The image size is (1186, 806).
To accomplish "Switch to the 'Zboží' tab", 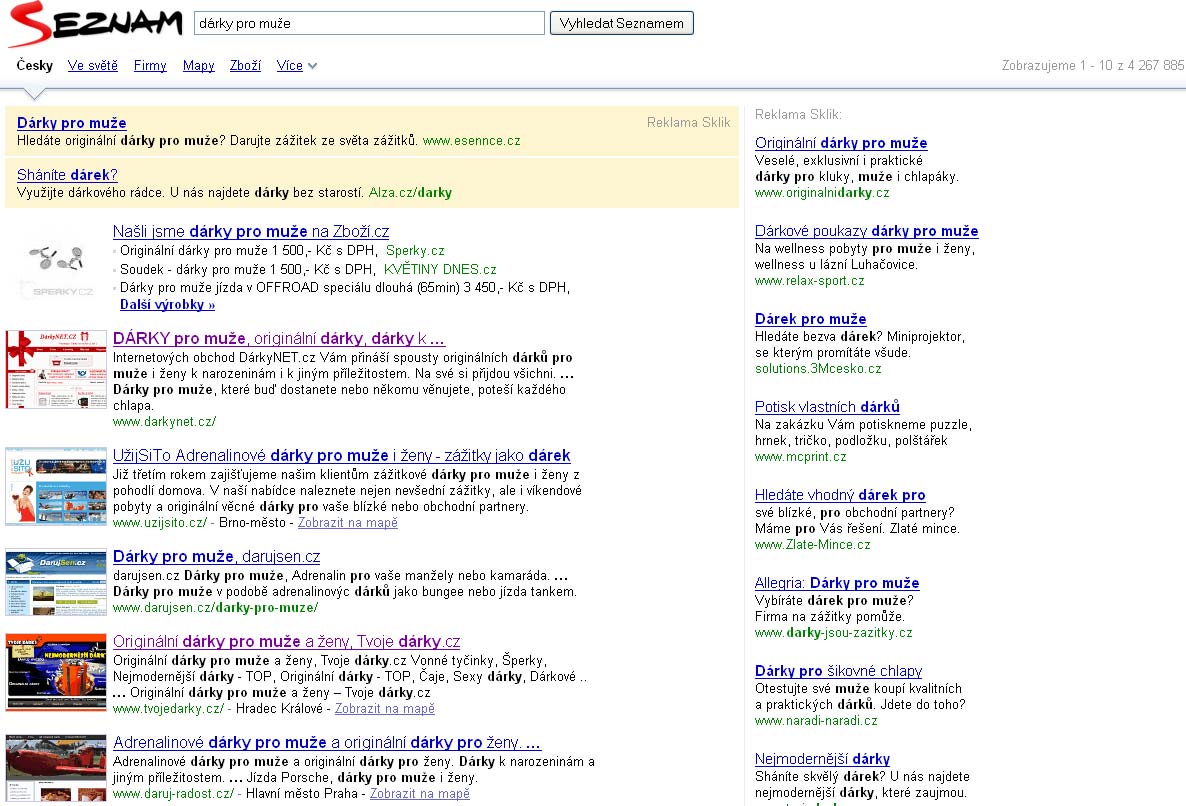I will click(x=245, y=65).
